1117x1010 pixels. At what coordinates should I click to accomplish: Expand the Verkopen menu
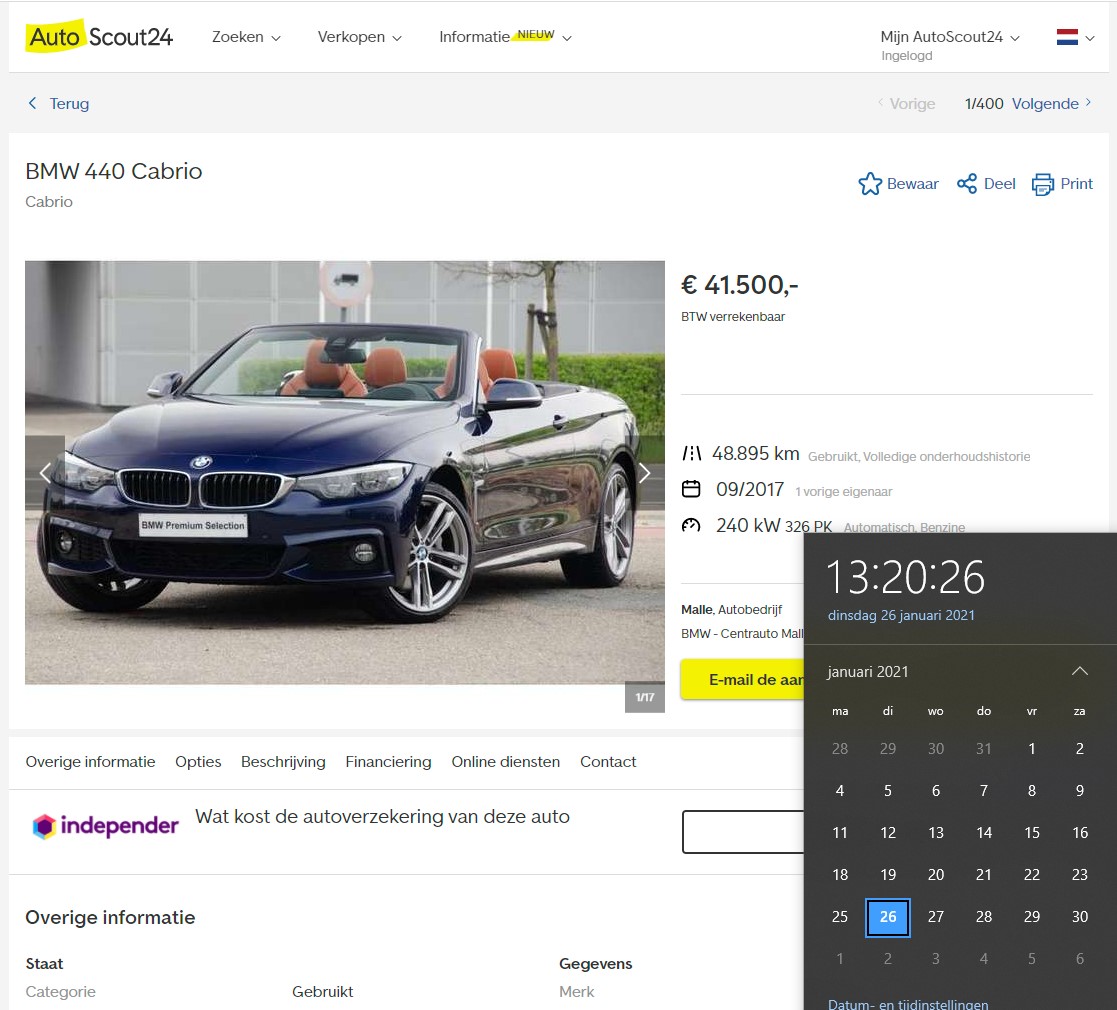pyautogui.click(x=359, y=37)
